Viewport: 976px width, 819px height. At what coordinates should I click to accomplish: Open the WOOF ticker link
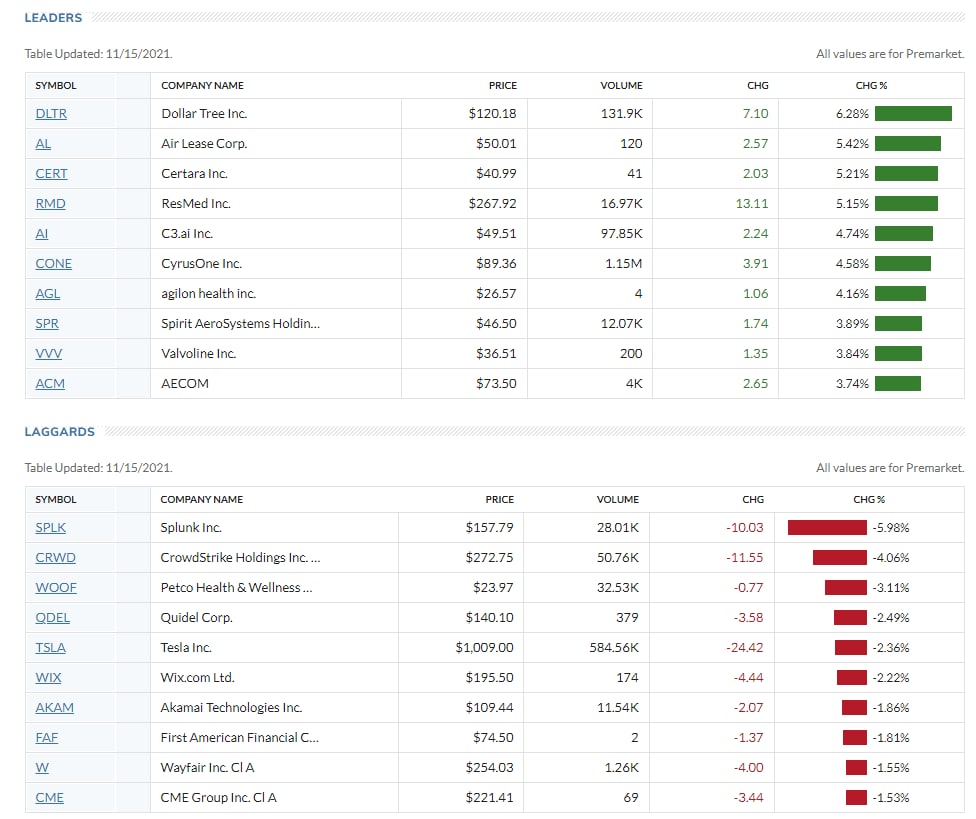click(56, 587)
